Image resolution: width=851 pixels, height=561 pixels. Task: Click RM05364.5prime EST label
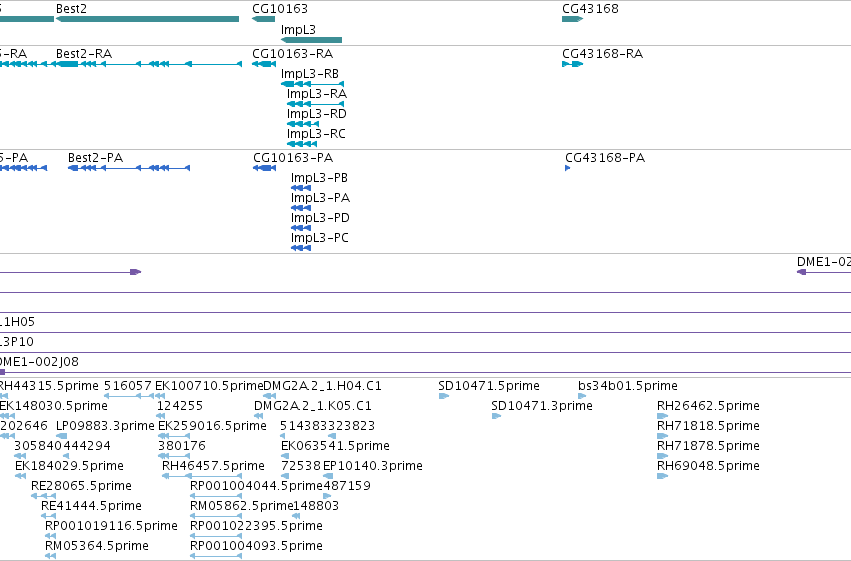97,546
